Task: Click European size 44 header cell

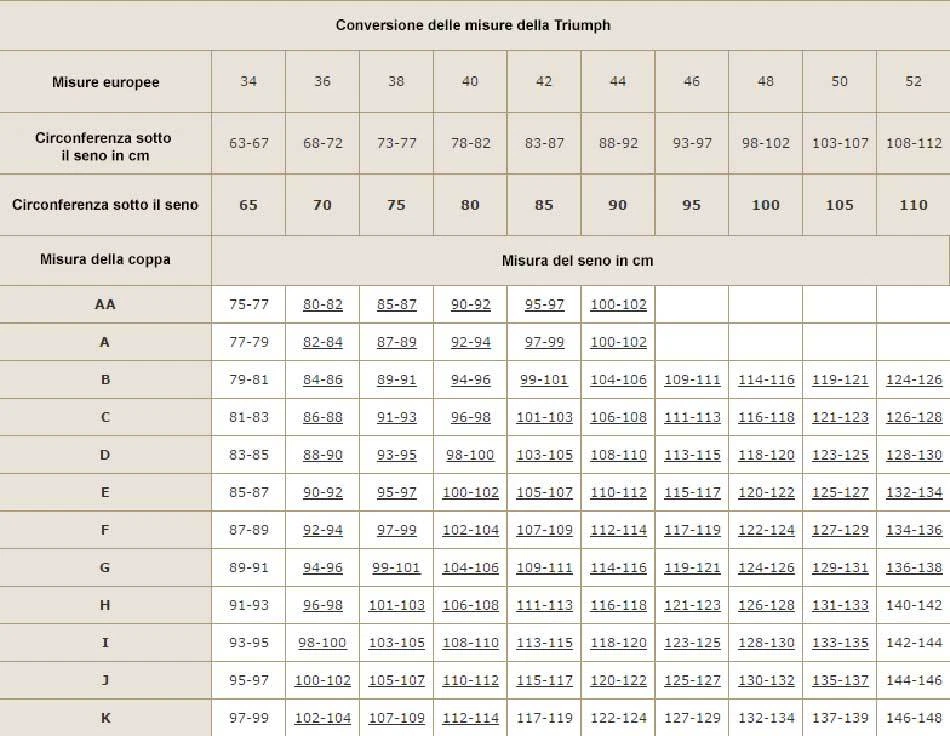Action: [x=618, y=81]
